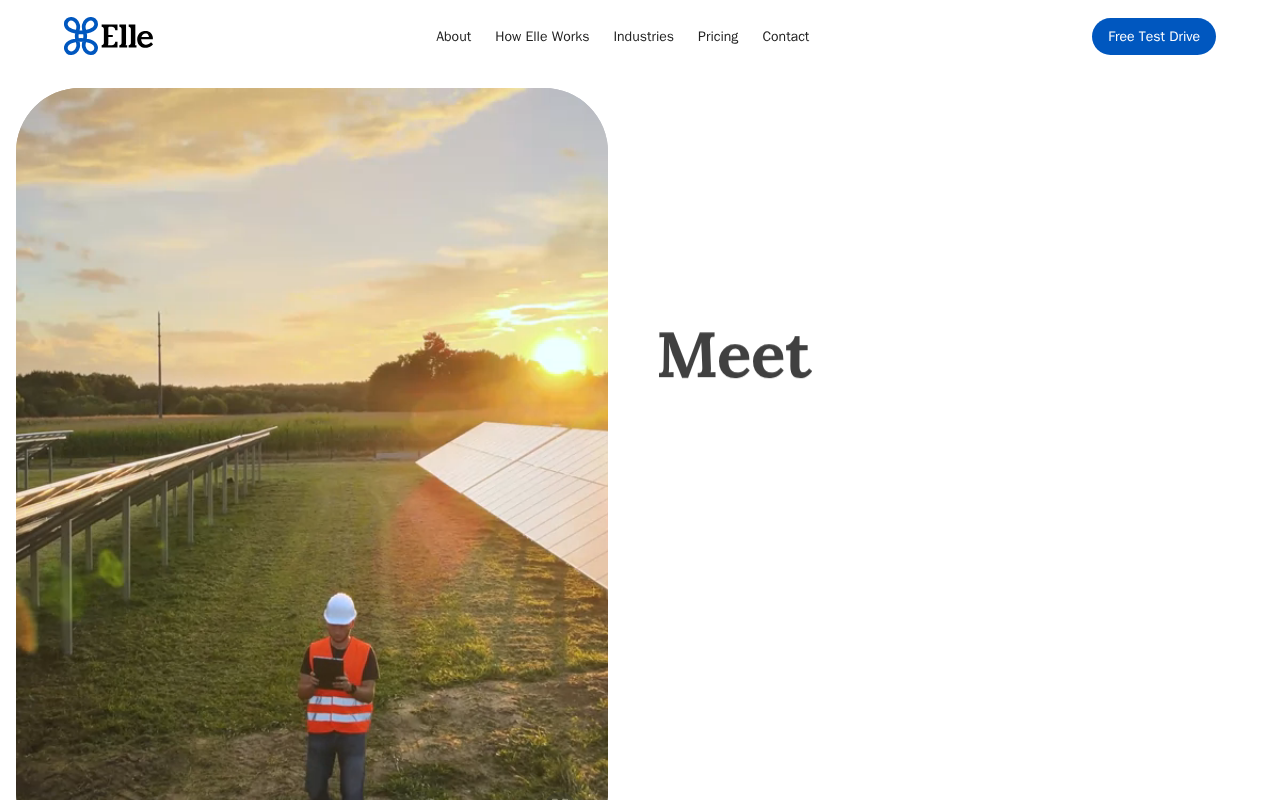Screen dimensions: 1280x800
Task: Click the tablet held by the worker
Action: coord(328,671)
